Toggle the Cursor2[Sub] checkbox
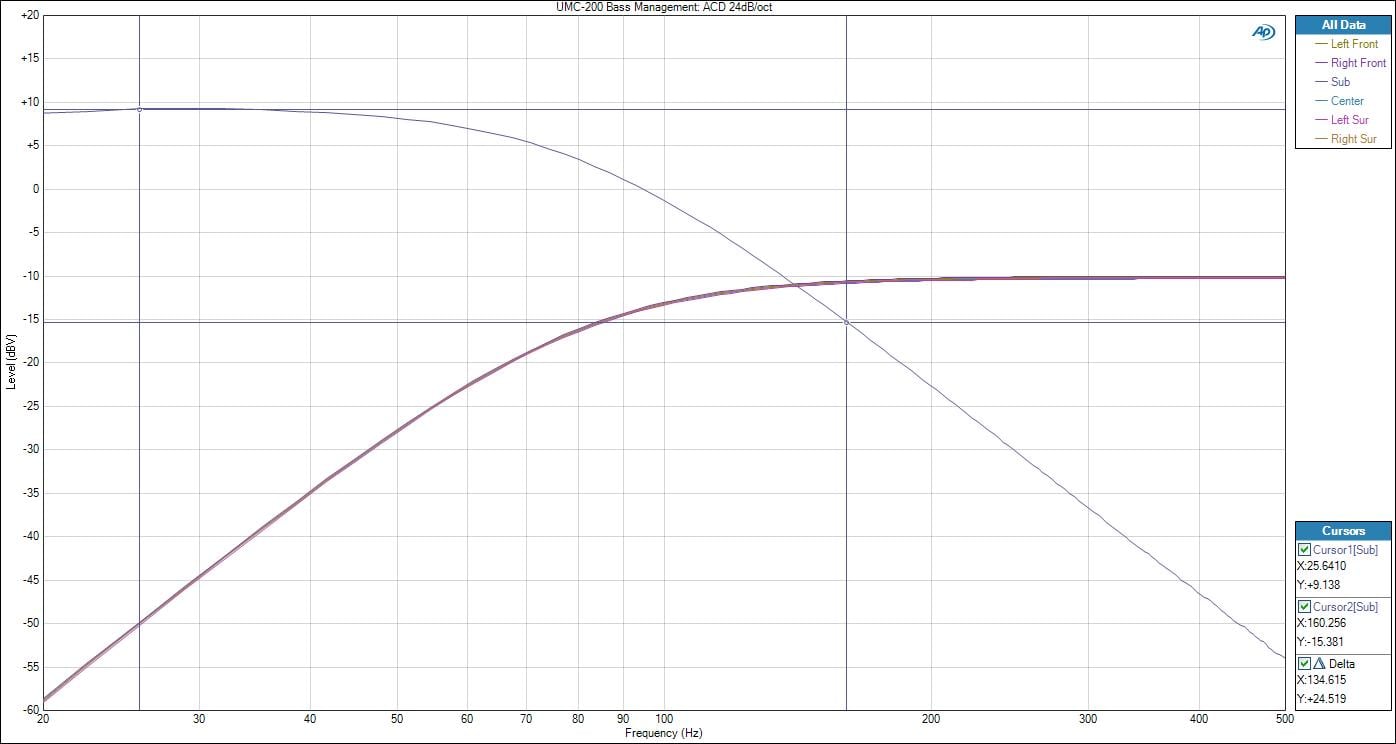The width and height of the screenshot is (1396, 744). pos(1304,607)
